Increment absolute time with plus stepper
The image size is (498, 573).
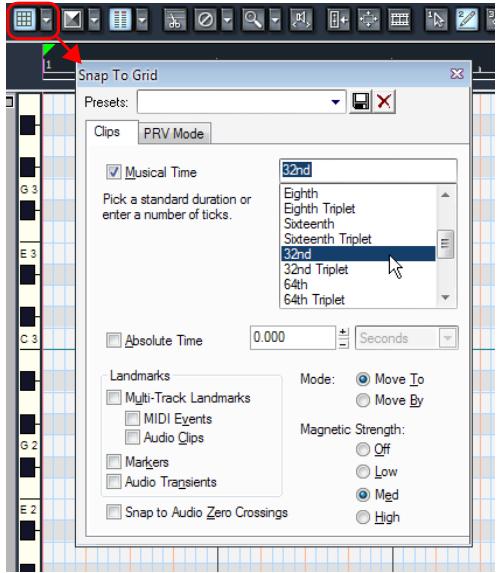tap(343, 332)
